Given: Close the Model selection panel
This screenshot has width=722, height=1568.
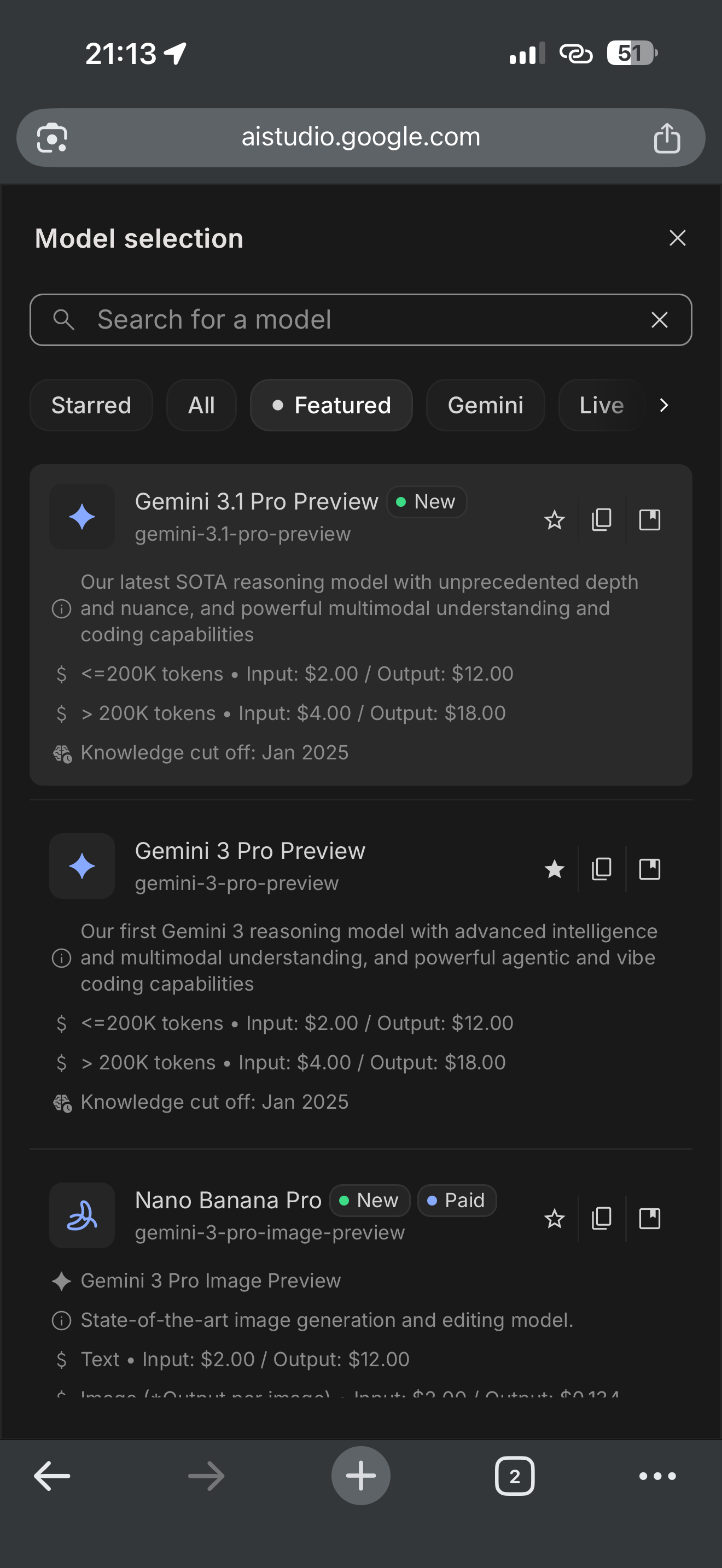Looking at the screenshot, I should coord(678,238).
